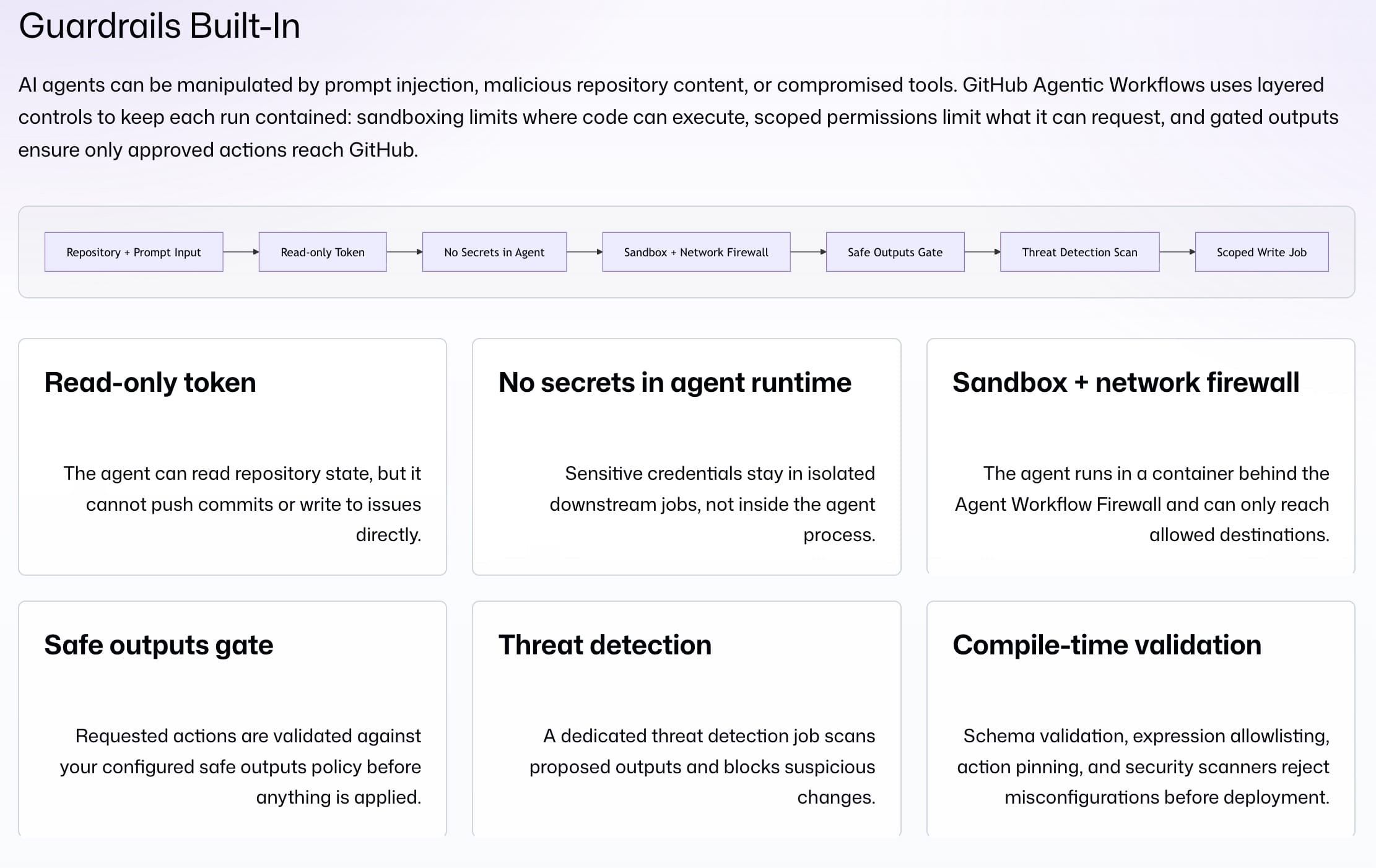
Task: Click the Repository + Prompt Input node
Action: 134,252
